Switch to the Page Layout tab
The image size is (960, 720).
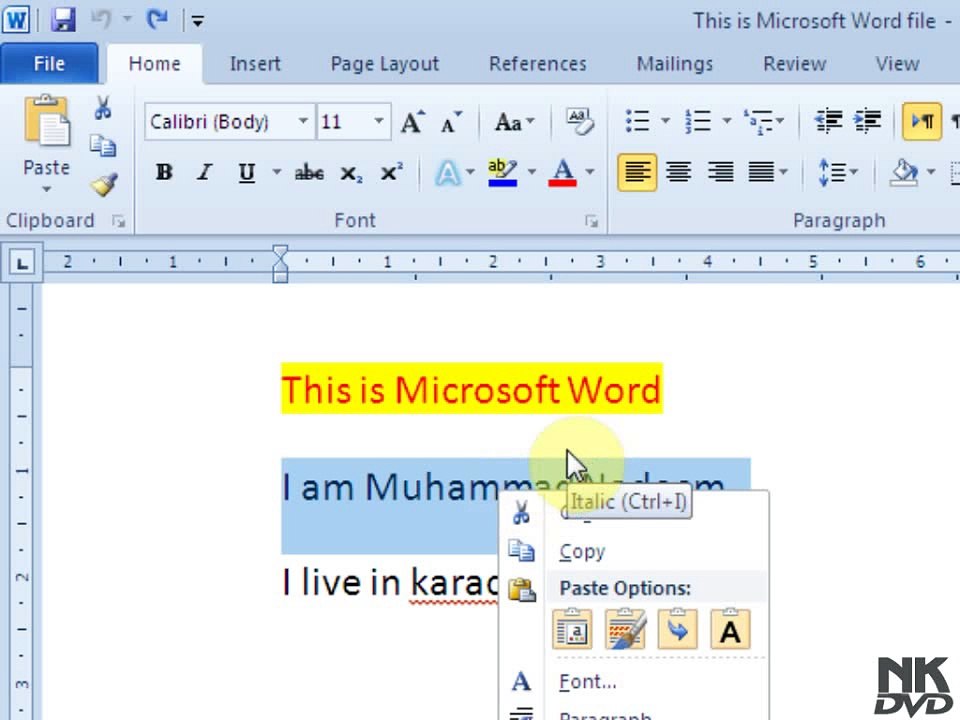coord(384,64)
